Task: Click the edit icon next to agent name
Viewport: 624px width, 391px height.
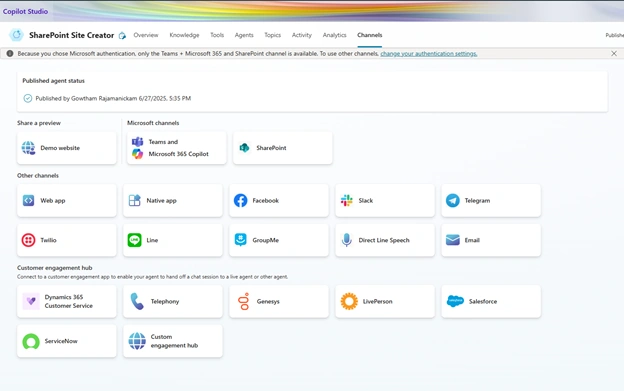Action: point(122,35)
